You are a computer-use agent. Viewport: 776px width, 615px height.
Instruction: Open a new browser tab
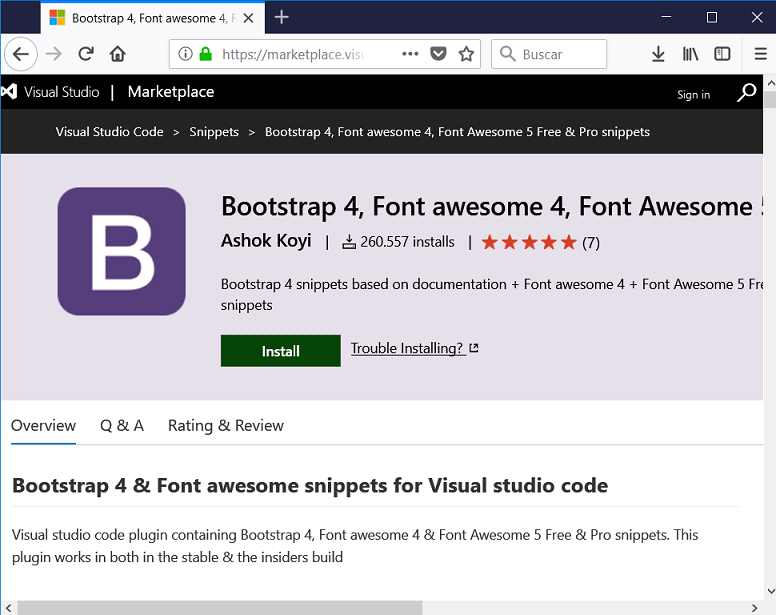(282, 17)
